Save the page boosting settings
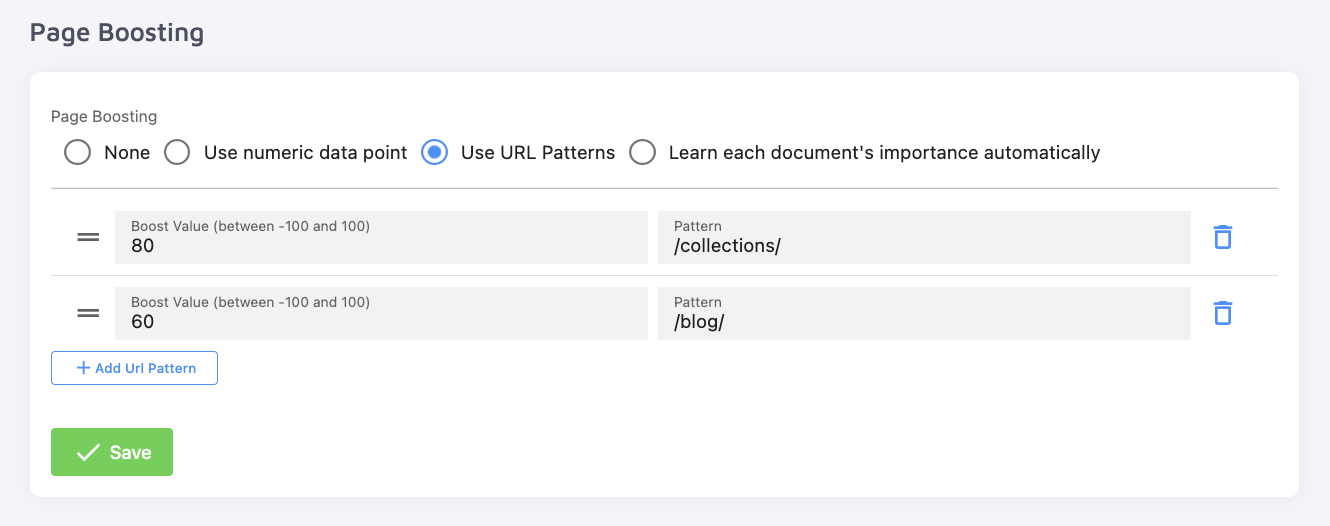Viewport: 1330px width, 526px height. coord(112,452)
